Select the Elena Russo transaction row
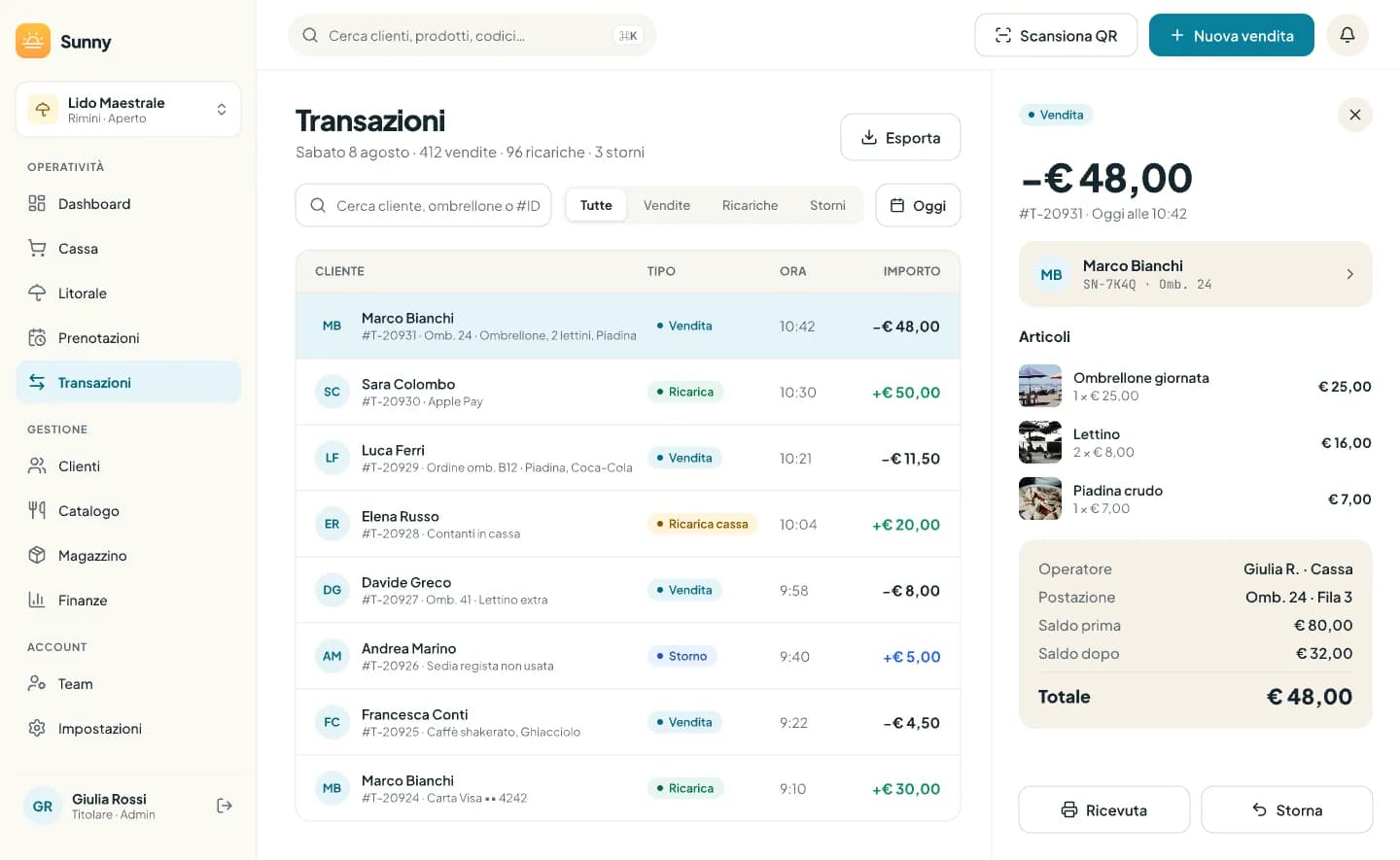 coord(627,524)
